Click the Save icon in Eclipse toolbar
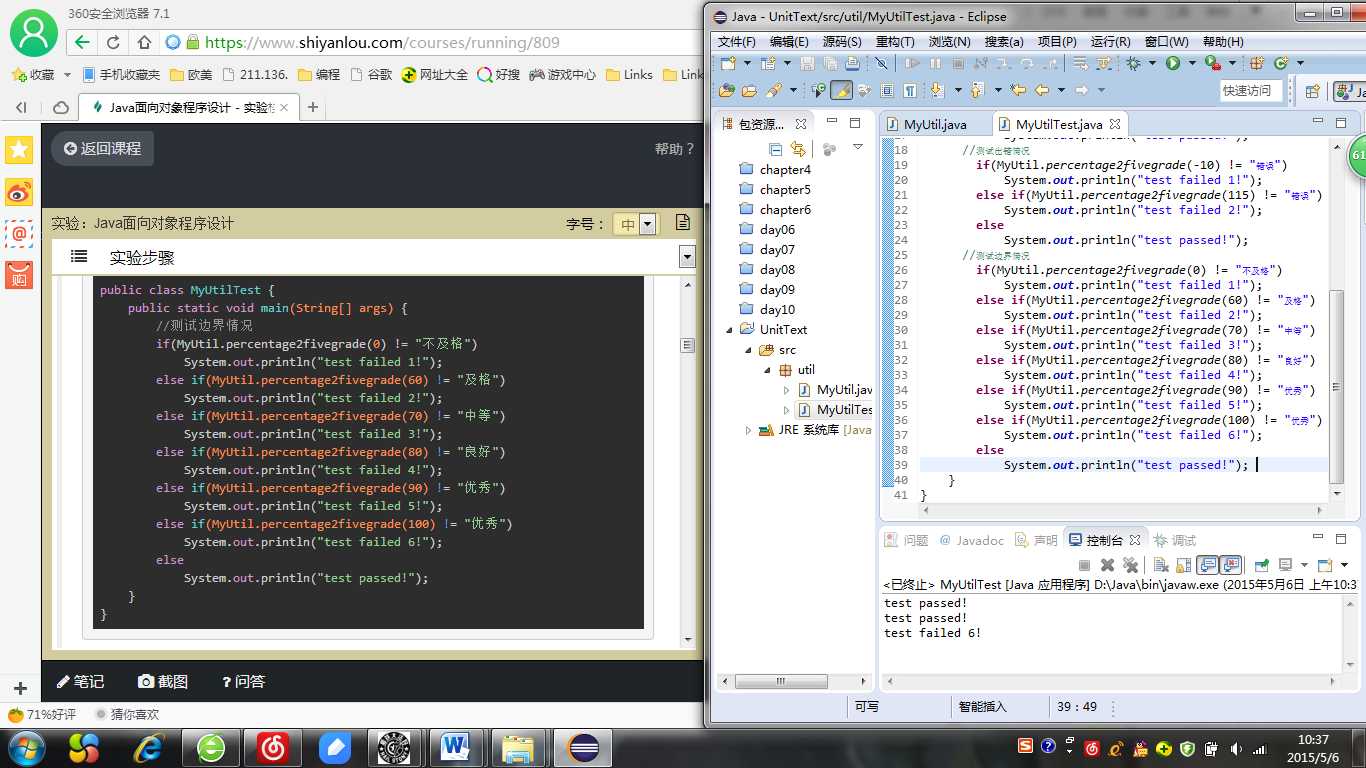1366x768 pixels. (807, 63)
